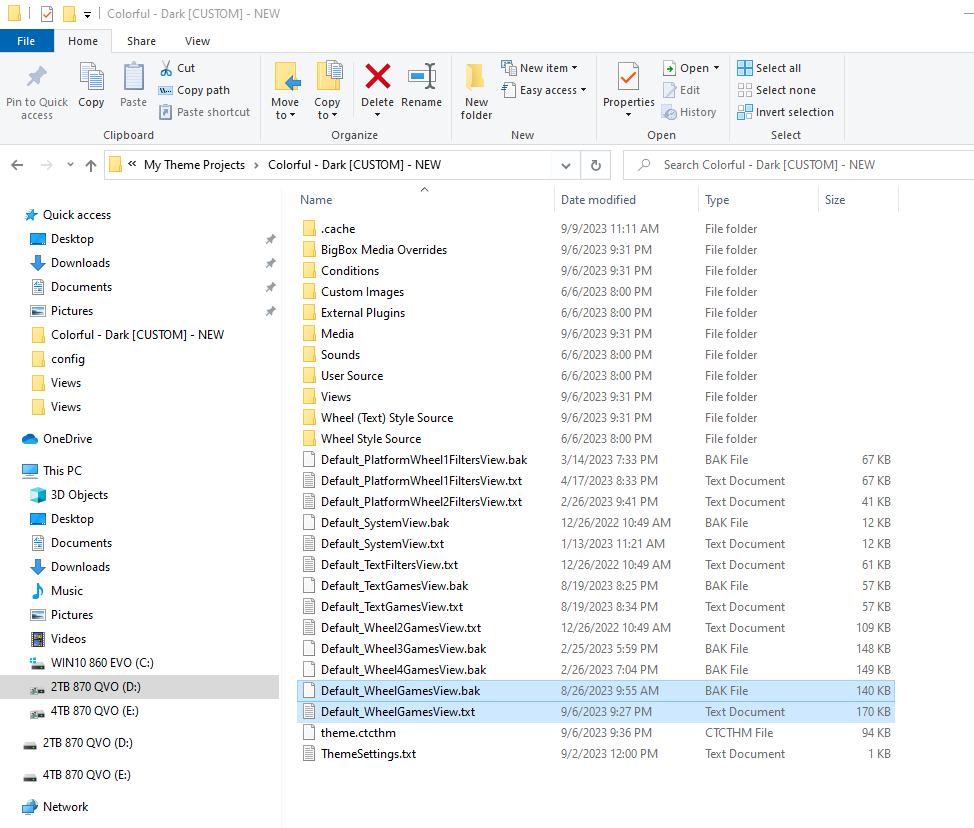Go back with Back arrow
Image resolution: width=974 pixels, height=828 pixels.
(x=17, y=165)
